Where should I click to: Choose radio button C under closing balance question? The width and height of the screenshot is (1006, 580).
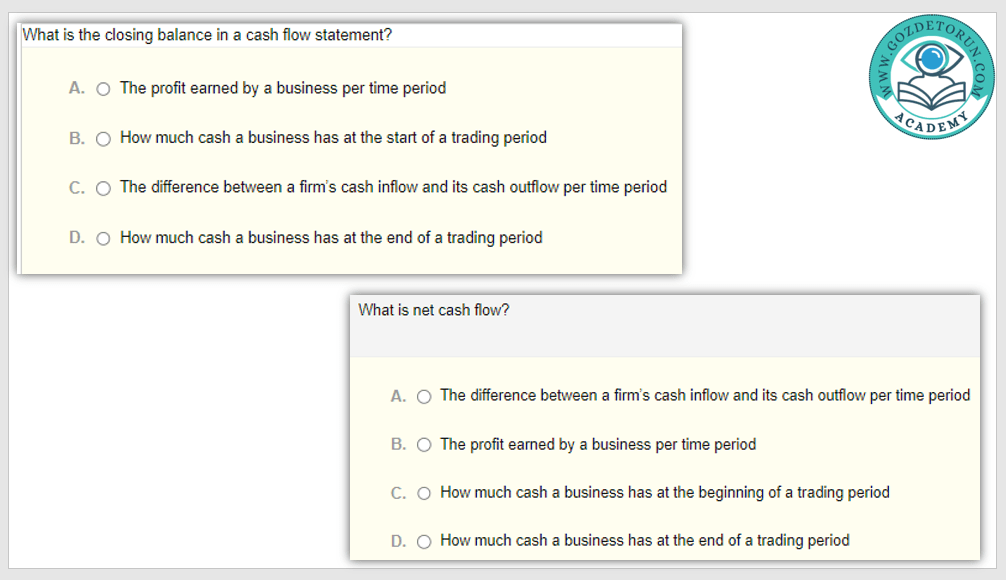click(x=103, y=188)
